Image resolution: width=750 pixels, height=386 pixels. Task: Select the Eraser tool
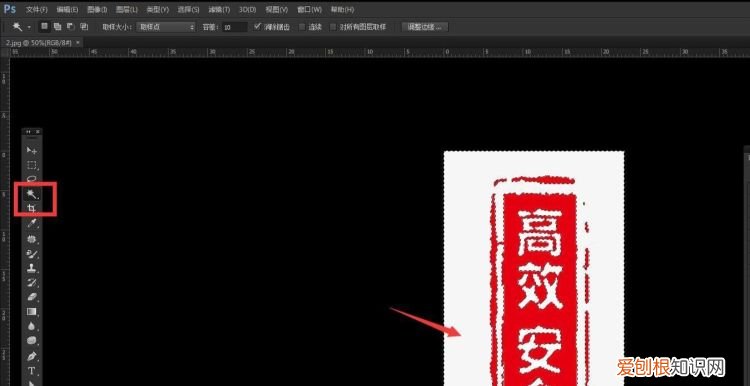click(32, 297)
